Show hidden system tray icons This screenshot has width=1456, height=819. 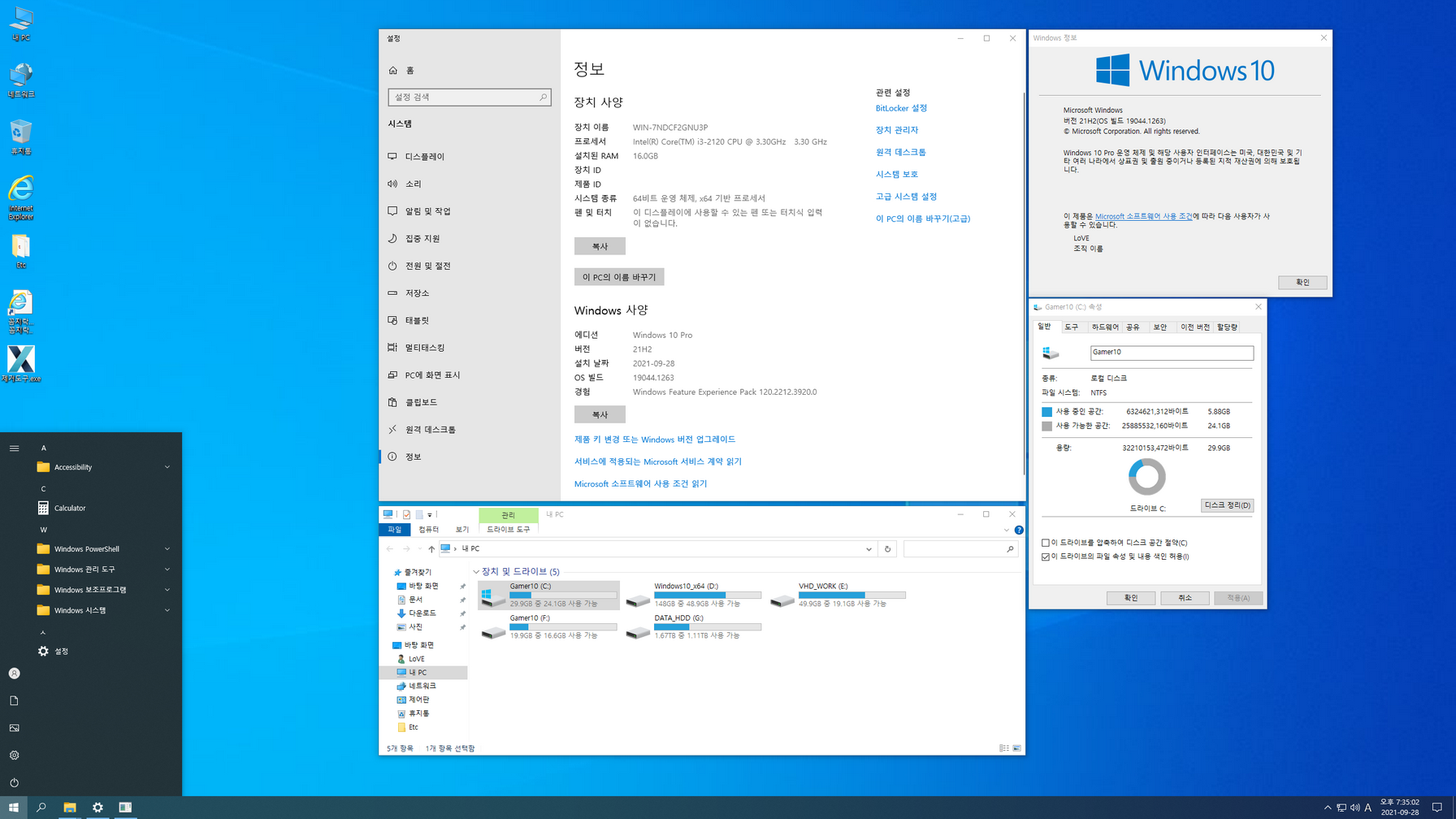coord(1328,808)
